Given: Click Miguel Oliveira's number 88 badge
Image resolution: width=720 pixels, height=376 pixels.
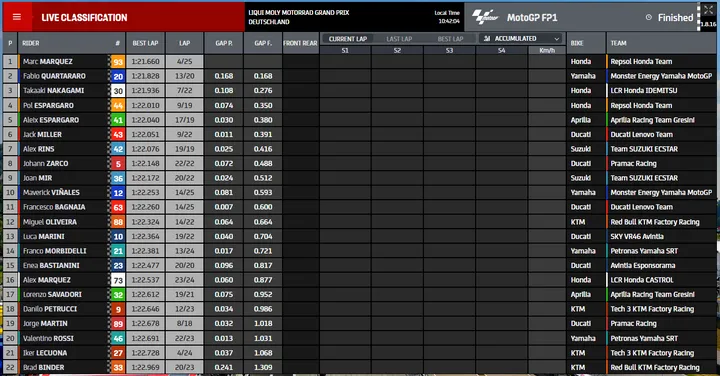Looking at the screenshot, I should click(118, 222).
